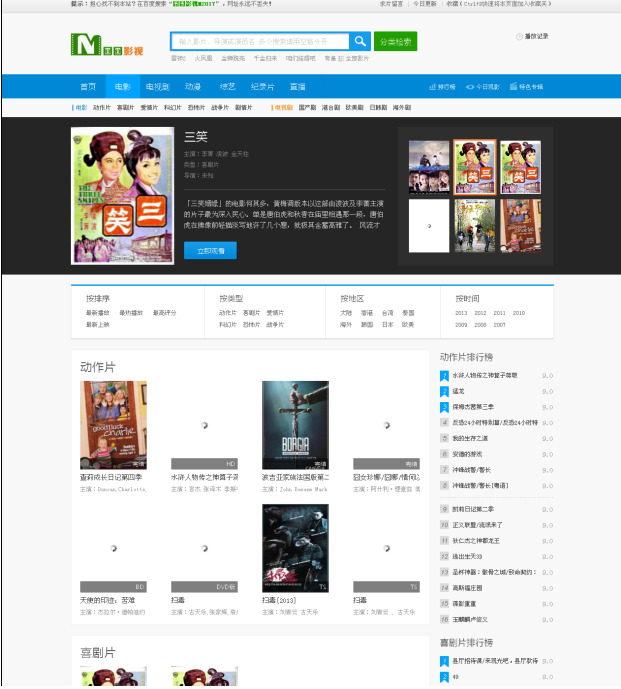Viewport: 621px width, 689px height.
Task: Filter region by 日本
Action: 387,325
